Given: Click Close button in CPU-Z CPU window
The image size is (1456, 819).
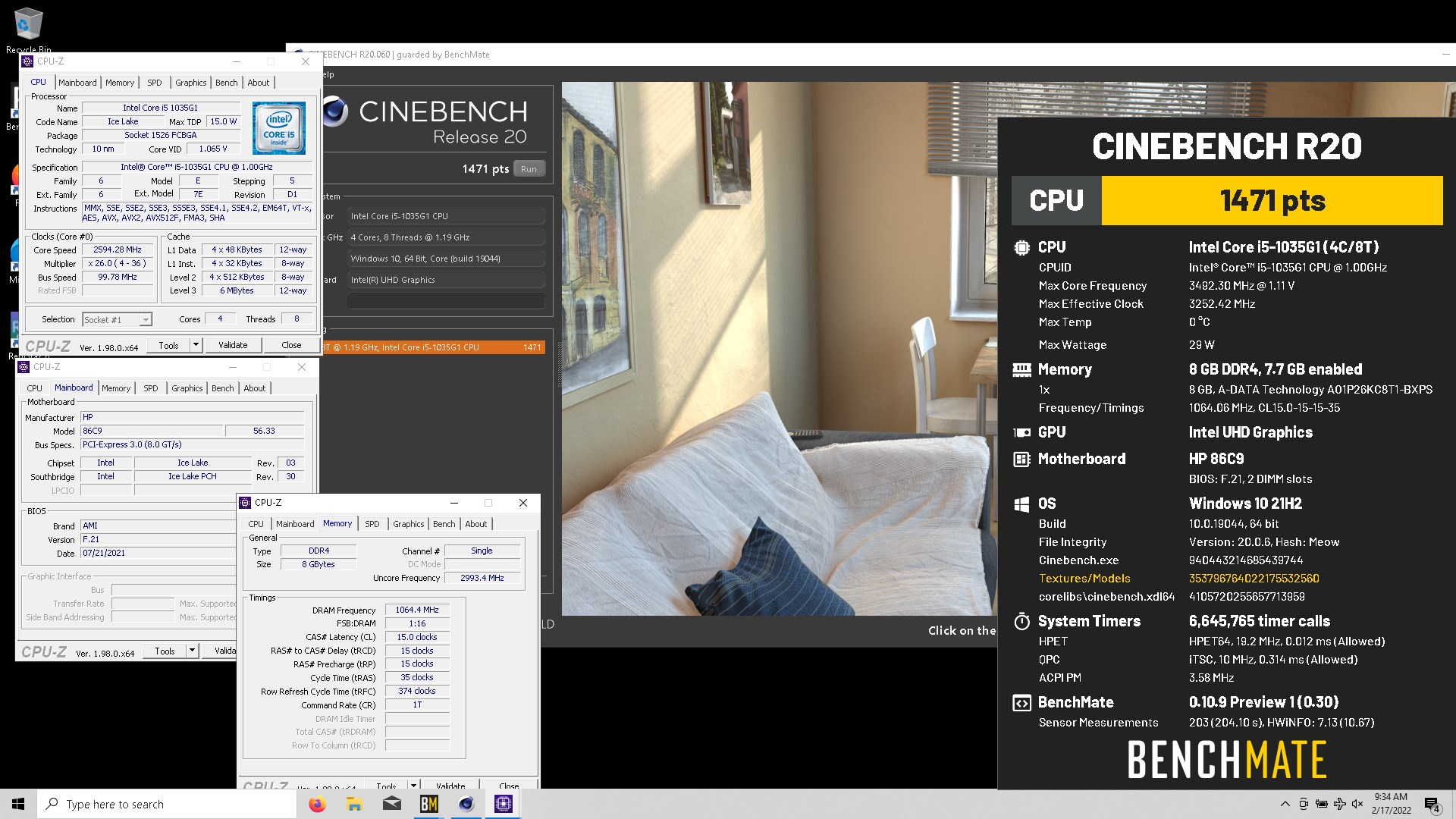Looking at the screenshot, I should tap(291, 345).
